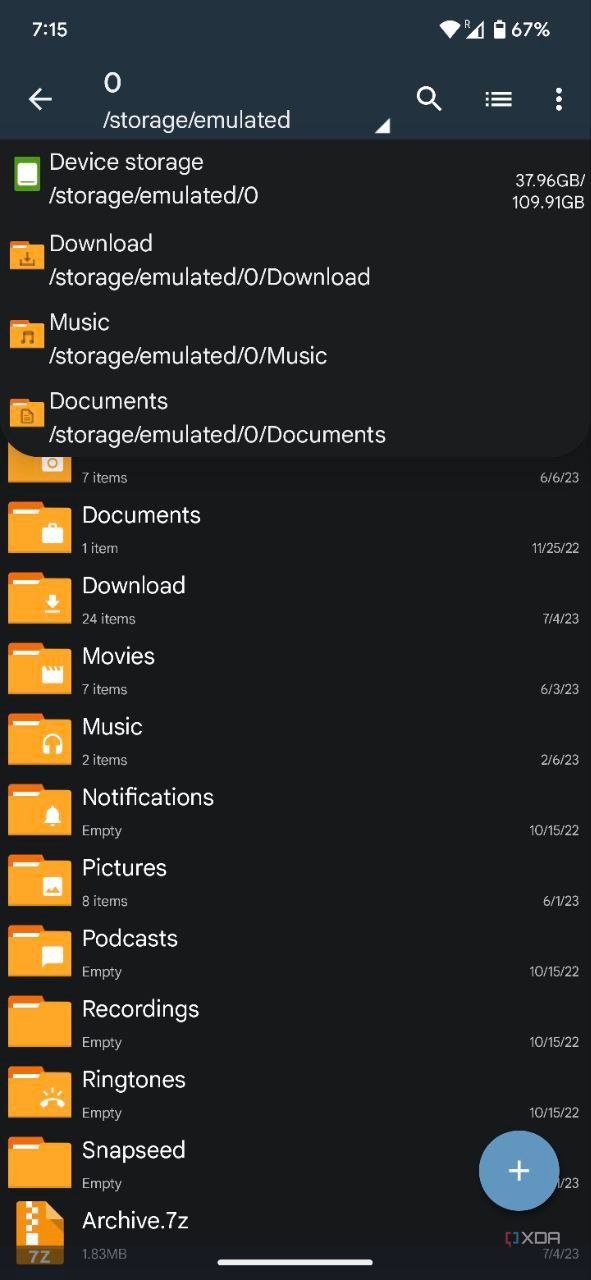Open the Movies folder

pyautogui.click(x=200, y=668)
